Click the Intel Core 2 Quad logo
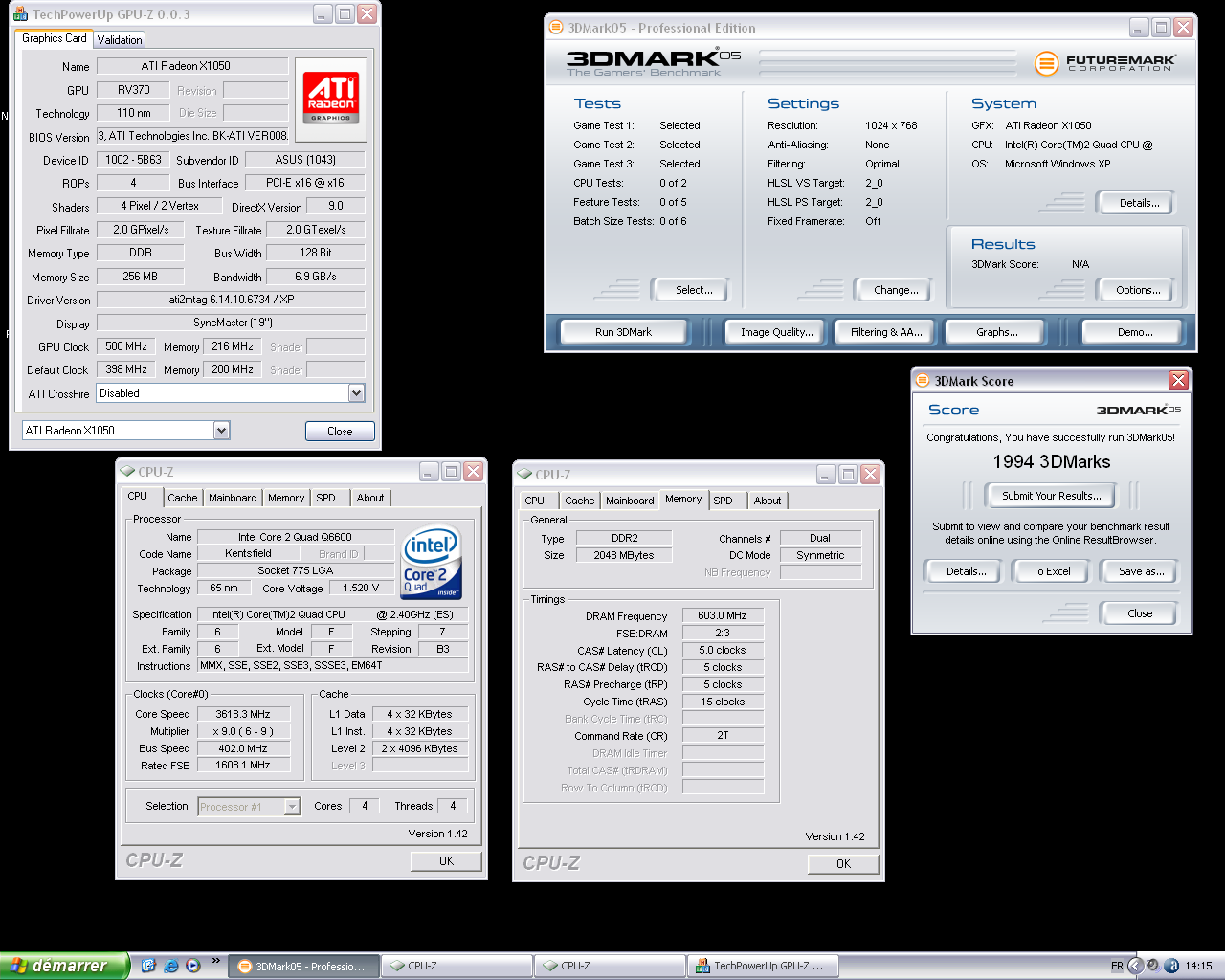This screenshot has height=980, width=1225. click(x=432, y=563)
